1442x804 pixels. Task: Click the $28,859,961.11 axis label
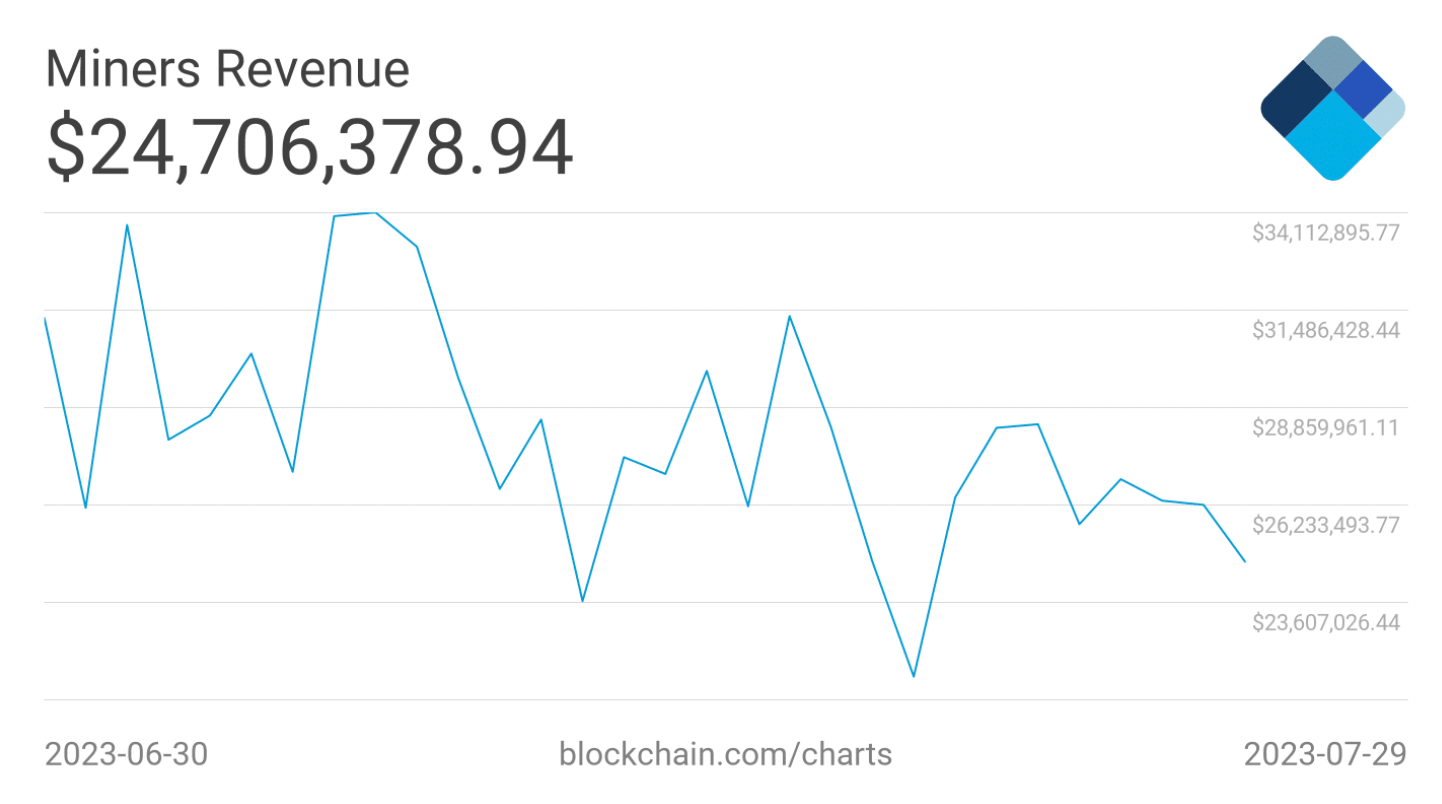coord(1325,427)
